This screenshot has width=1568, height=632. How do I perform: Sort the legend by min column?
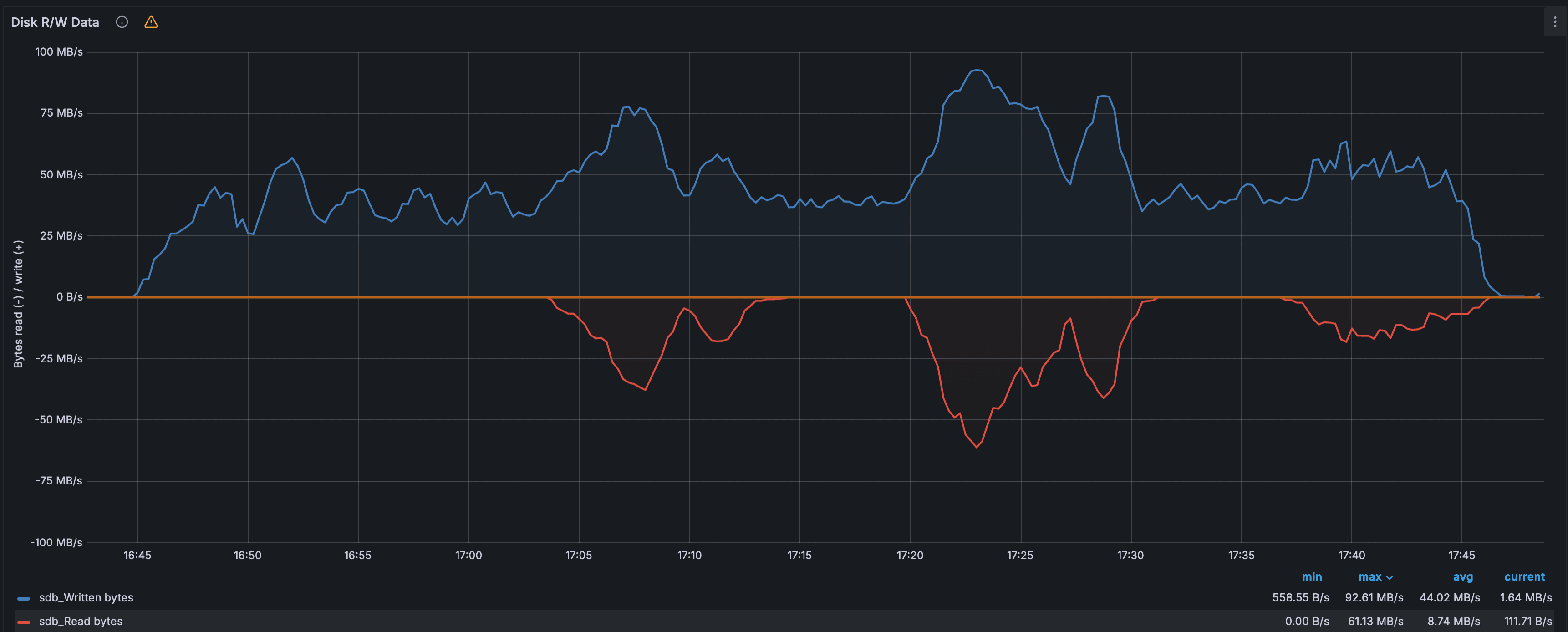(x=1311, y=576)
